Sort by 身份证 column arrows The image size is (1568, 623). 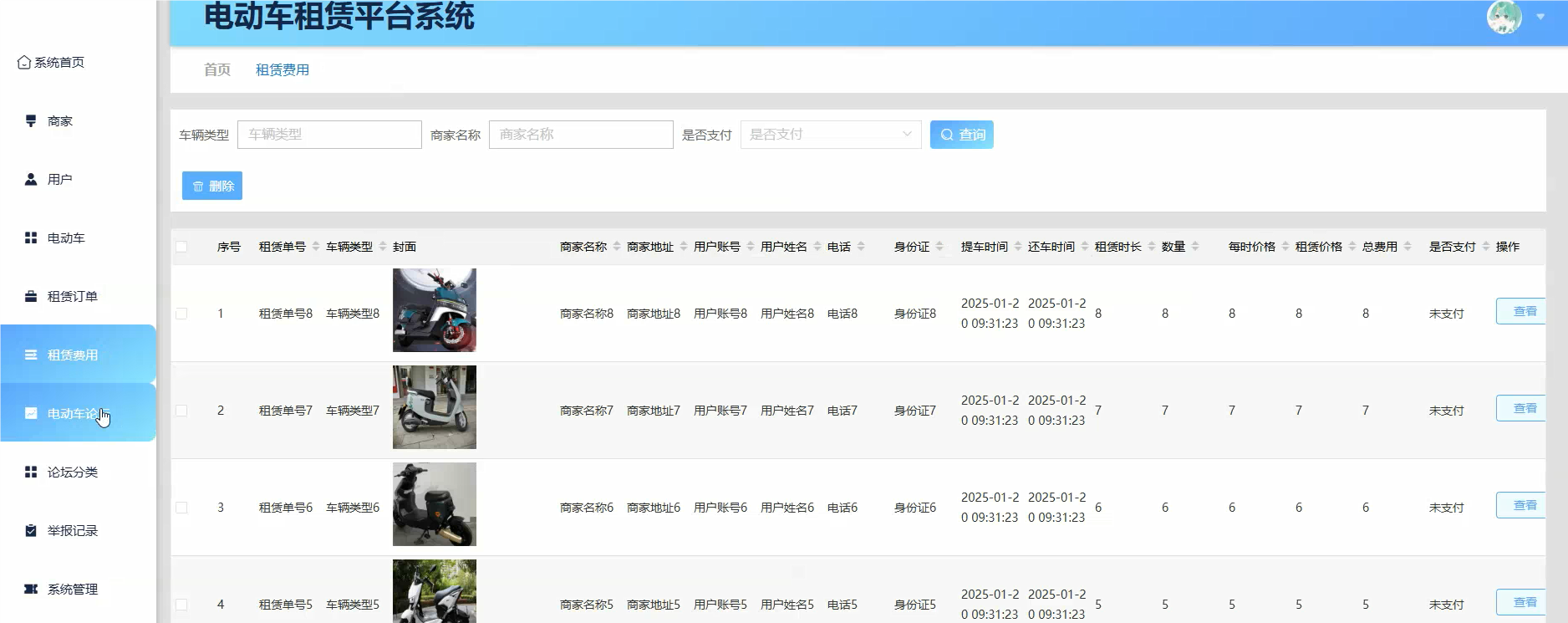coord(939,247)
